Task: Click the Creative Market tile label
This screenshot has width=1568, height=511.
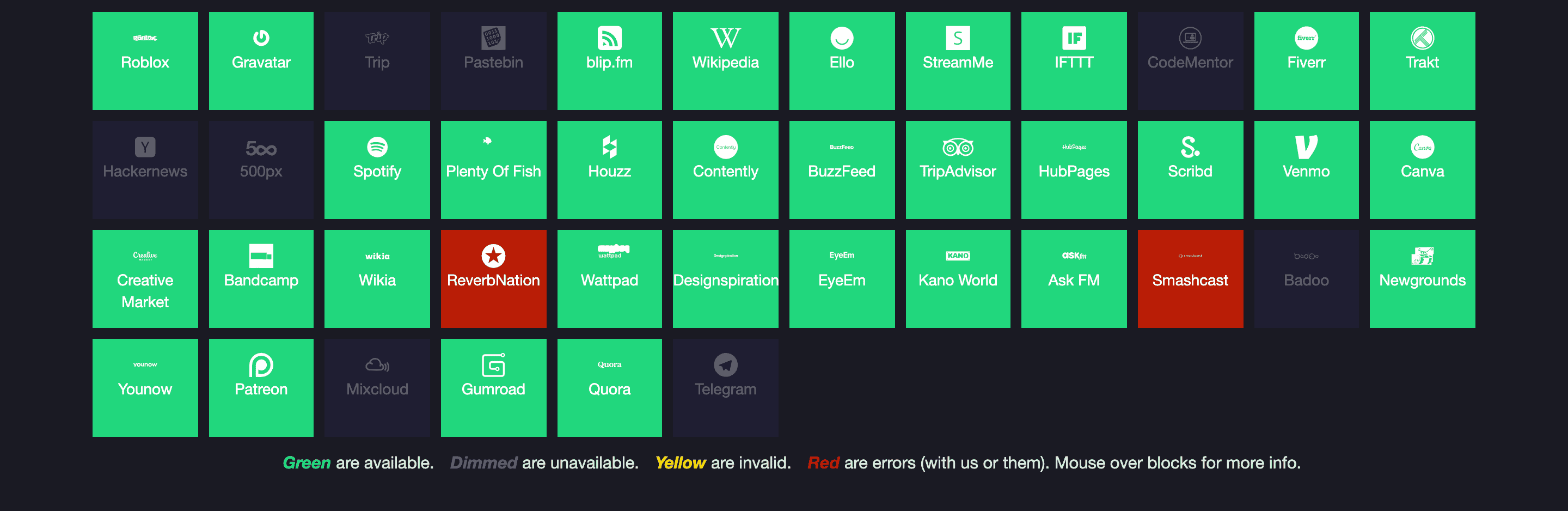Action: pos(145,291)
